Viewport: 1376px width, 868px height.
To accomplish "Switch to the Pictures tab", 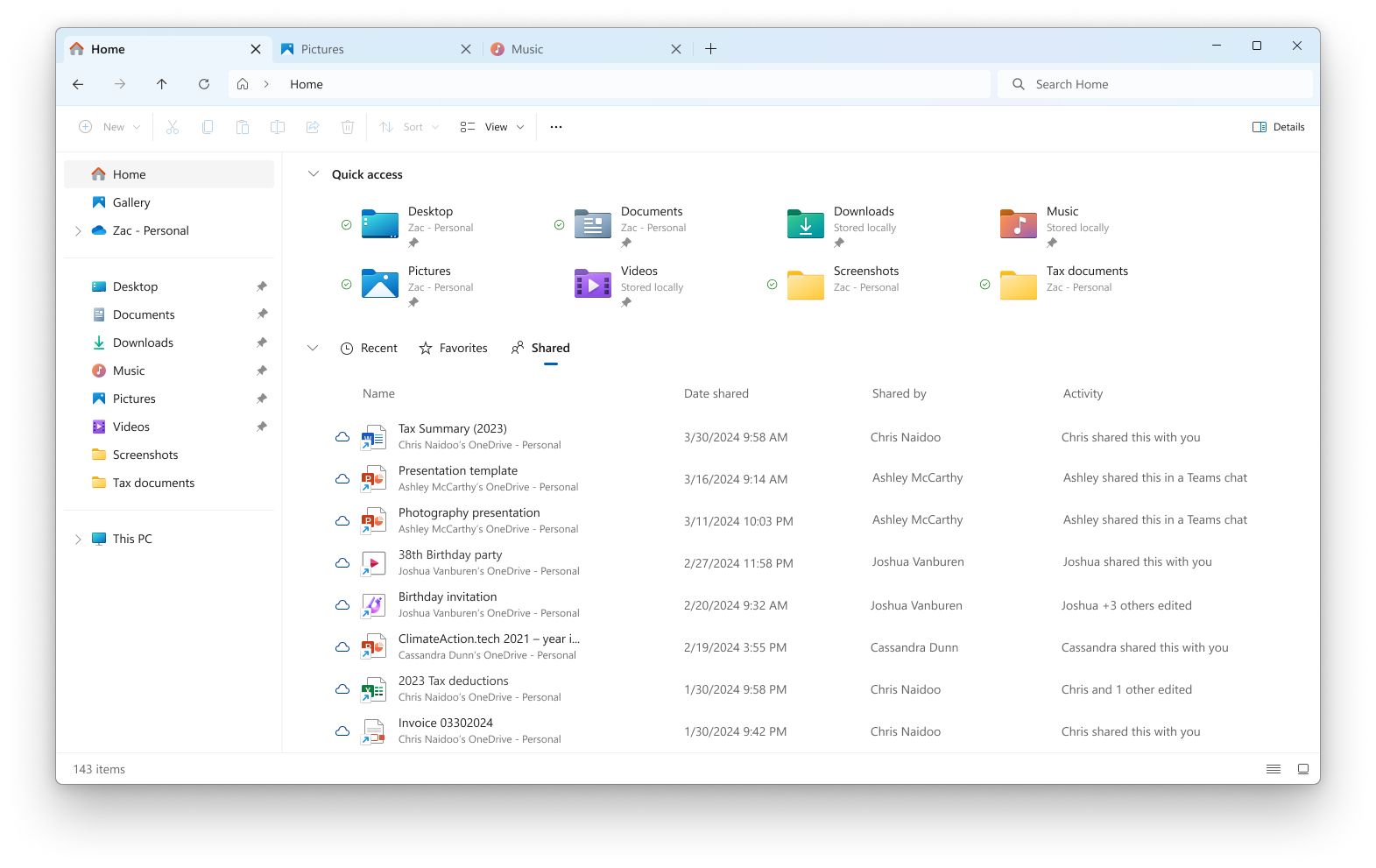I will 366,49.
